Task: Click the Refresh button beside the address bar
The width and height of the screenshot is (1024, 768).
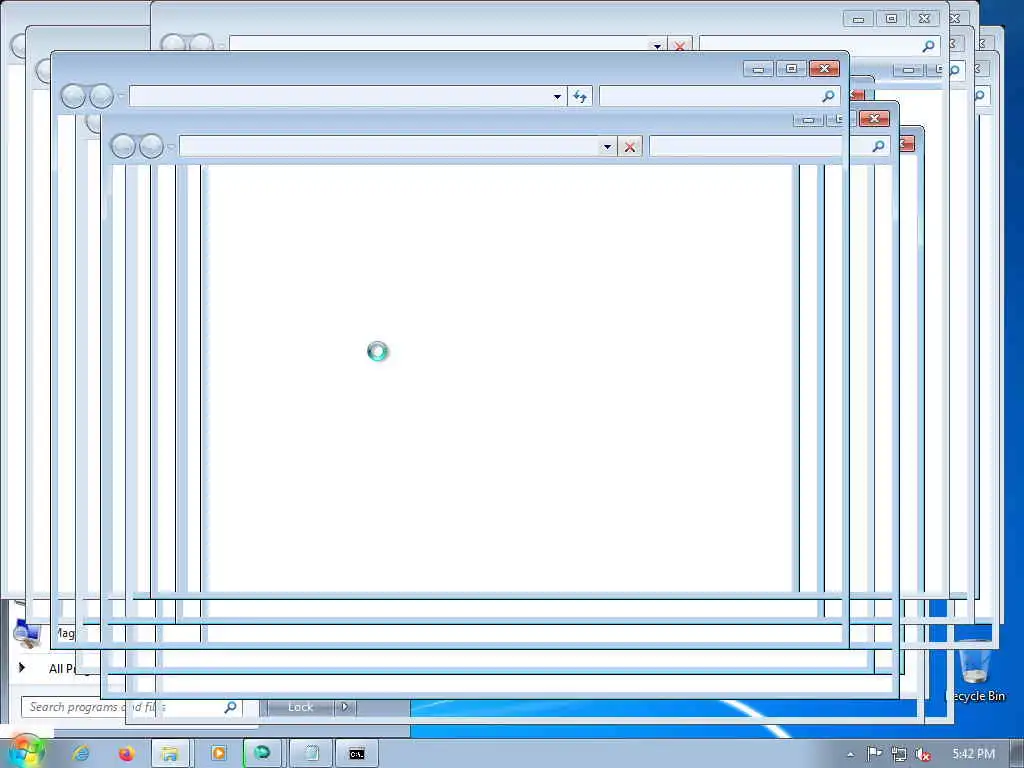Action: pos(580,97)
